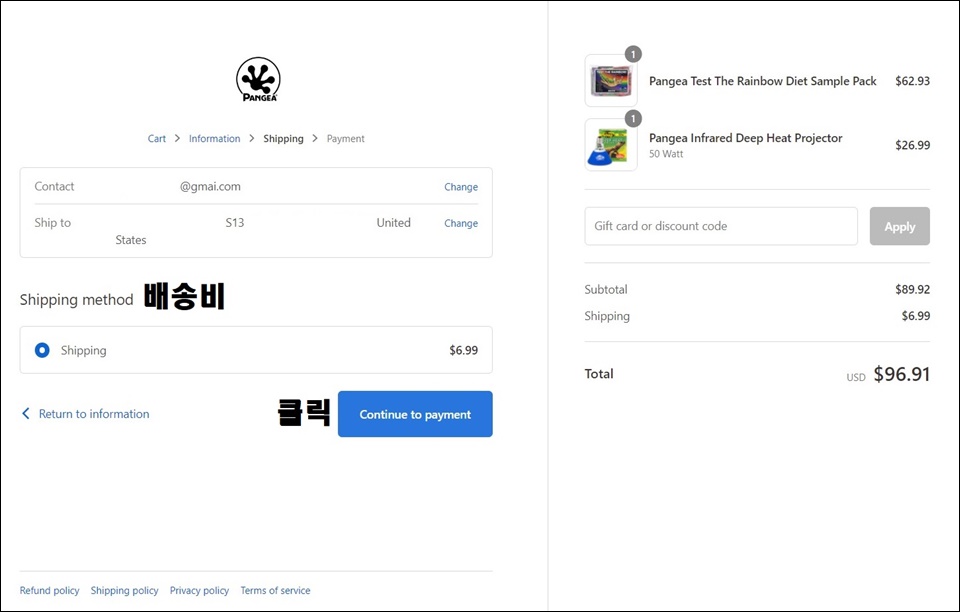This screenshot has width=960, height=612.
Task: Click the @gmai.com contact email text
Action: 210,187
